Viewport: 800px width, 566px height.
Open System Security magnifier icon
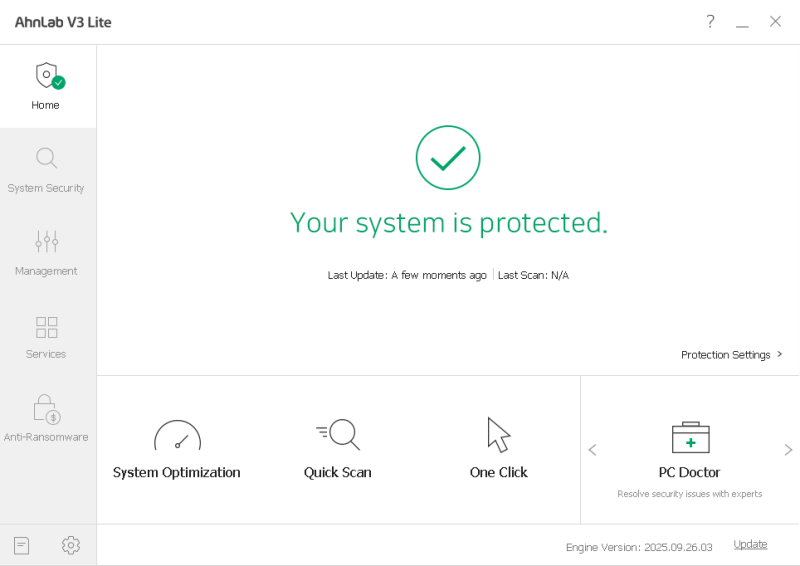click(47, 159)
